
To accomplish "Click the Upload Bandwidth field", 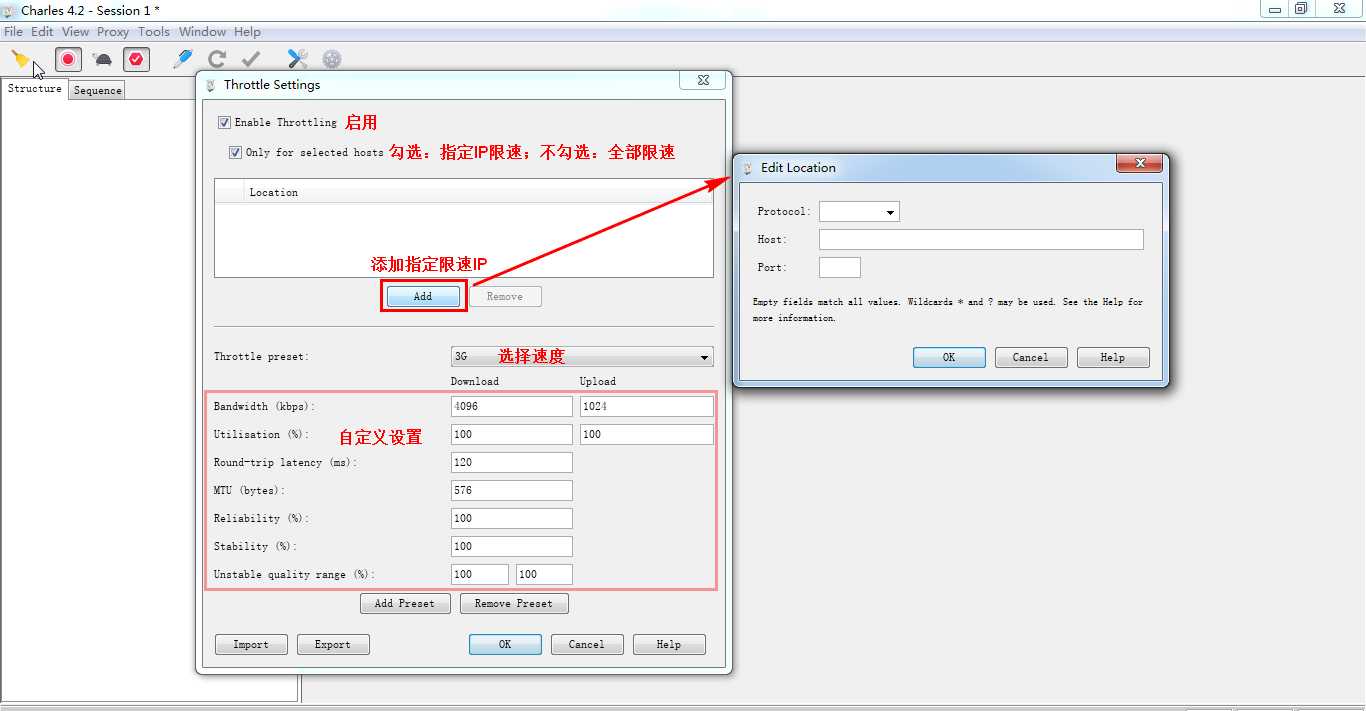I will [x=647, y=407].
